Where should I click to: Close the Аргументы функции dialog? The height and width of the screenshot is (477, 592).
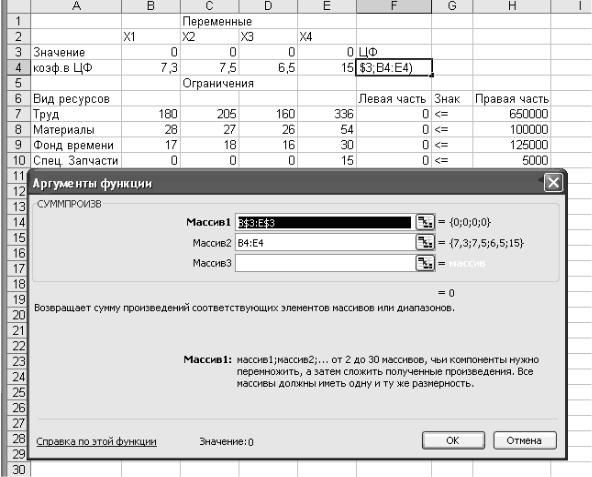coord(553,183)
